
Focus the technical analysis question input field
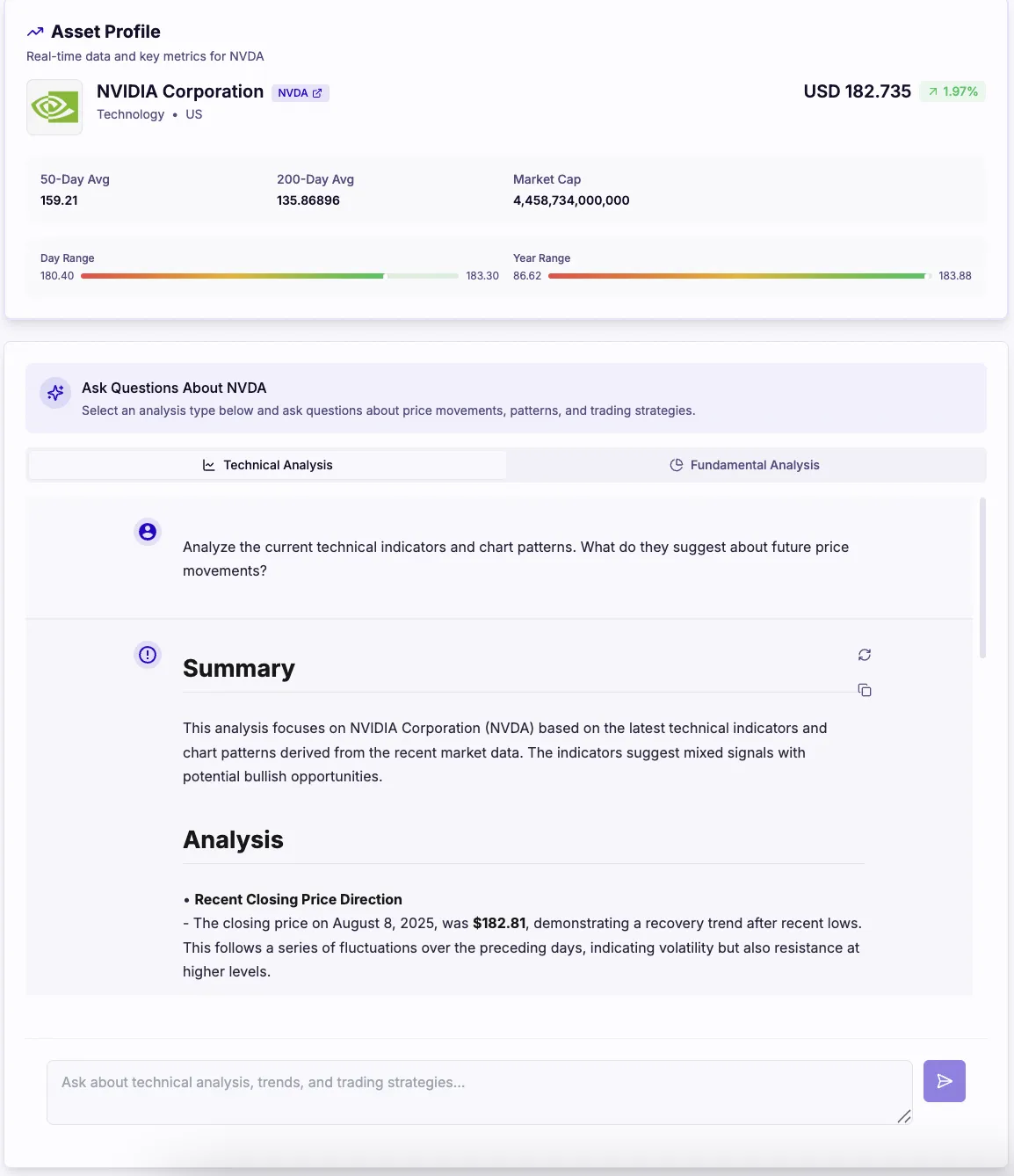[x=479, y=1092]
